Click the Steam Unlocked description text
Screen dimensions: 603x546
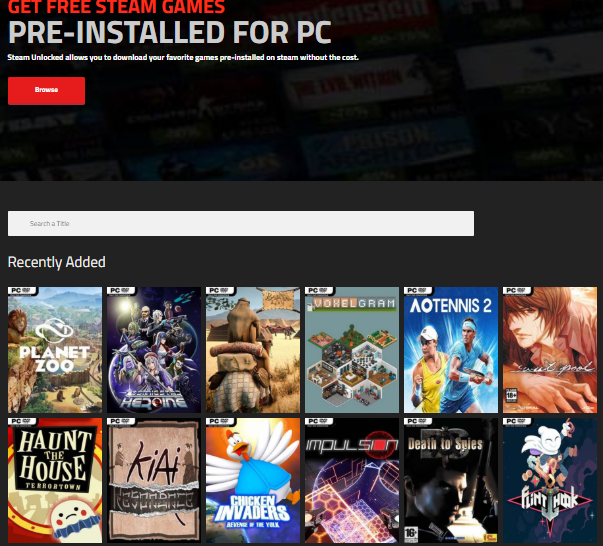click(x=183, y=57)
